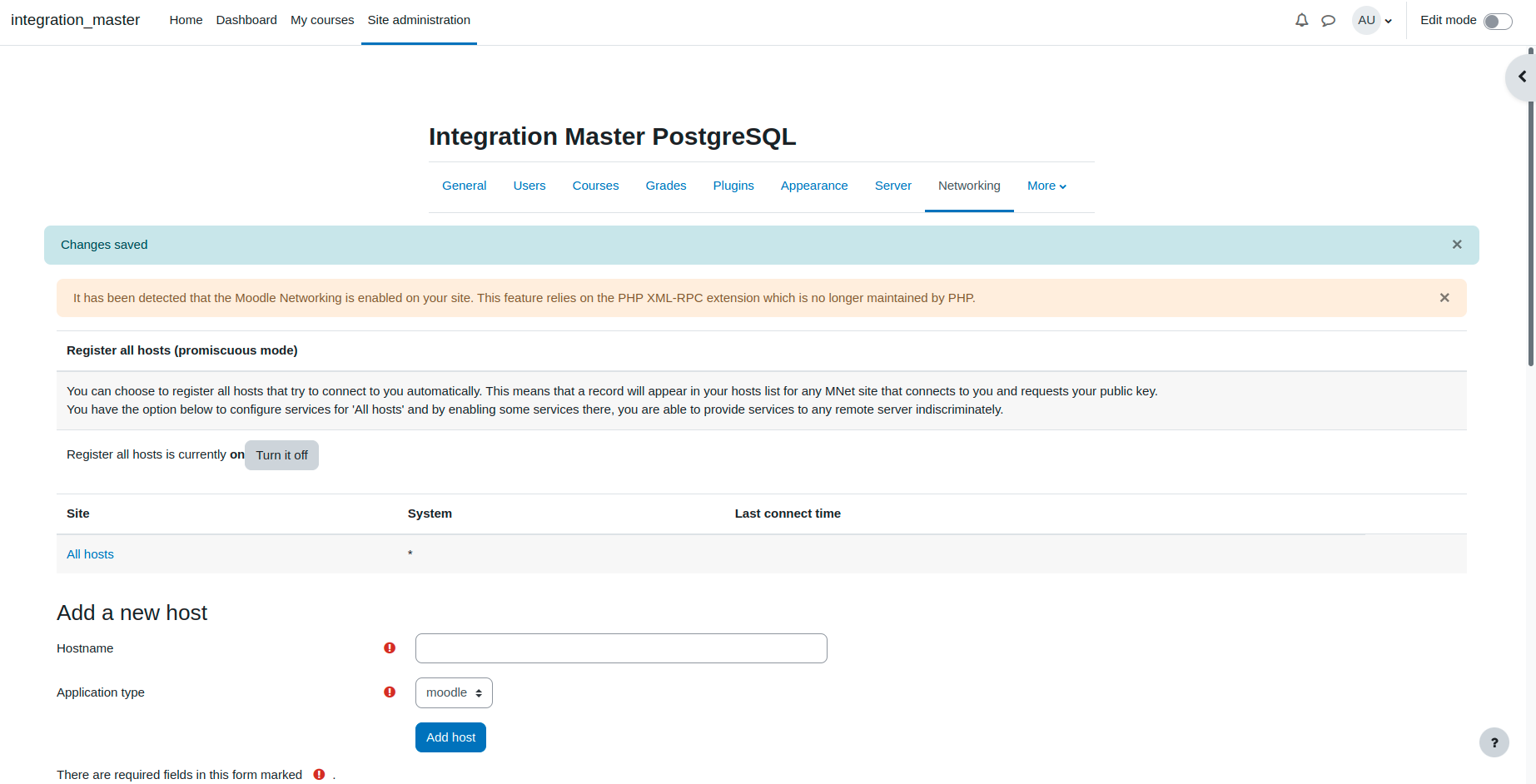Open the All hosts link
Image resolution: width=1536 pixels, height=784 pixels.
point(90,554)
